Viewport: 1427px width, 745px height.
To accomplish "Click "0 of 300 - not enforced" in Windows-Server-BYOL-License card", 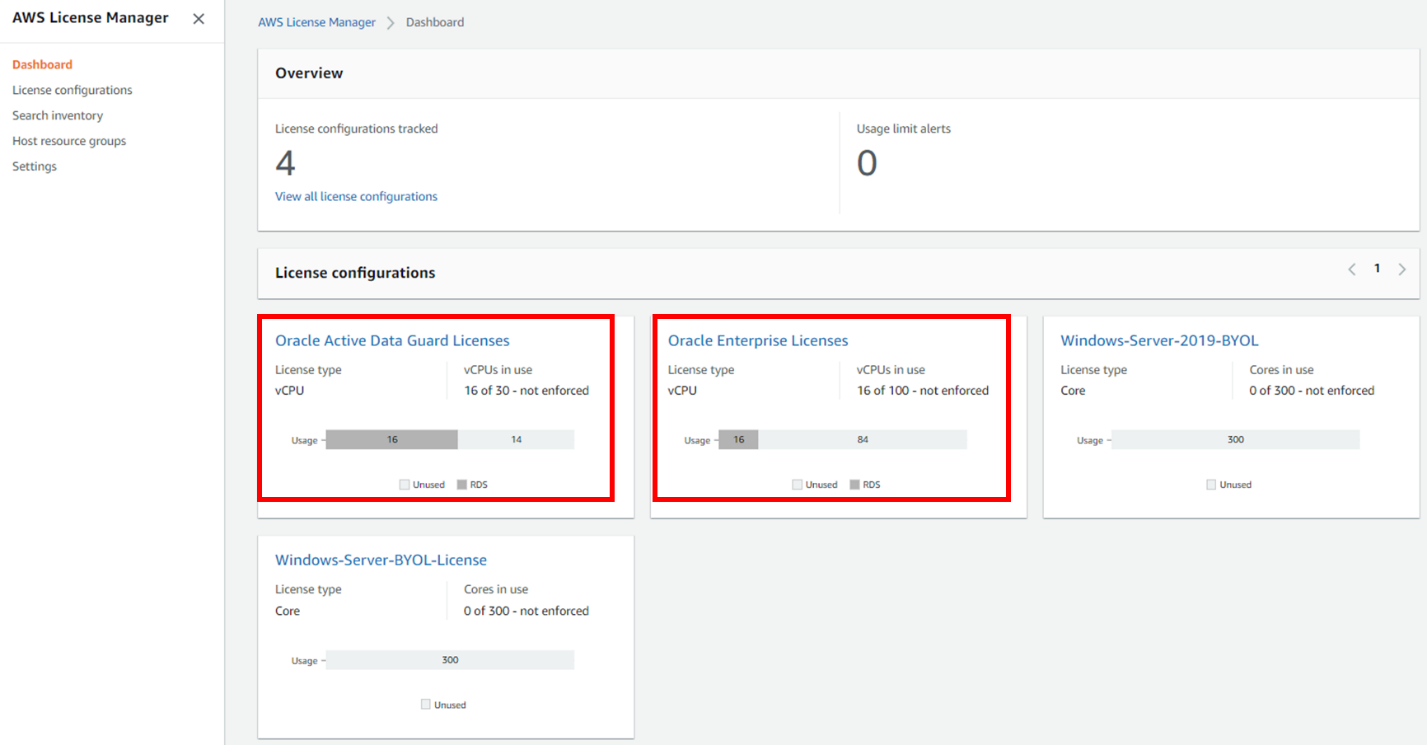I will [x=526, y=611].
